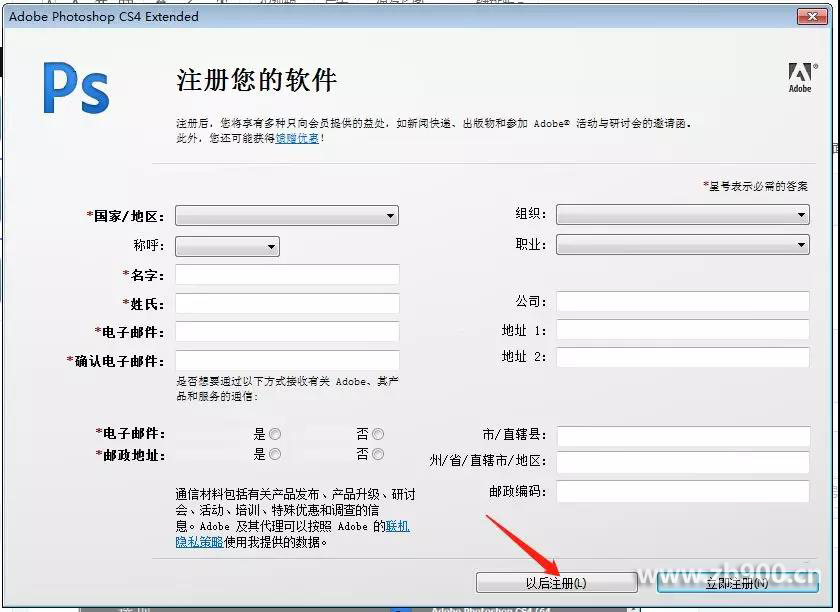Close the Adobe Photoshop CS4 registration dialog
The width and height of the screenshot is (840, 612).
pyautogui.click(x=811, y=16)
